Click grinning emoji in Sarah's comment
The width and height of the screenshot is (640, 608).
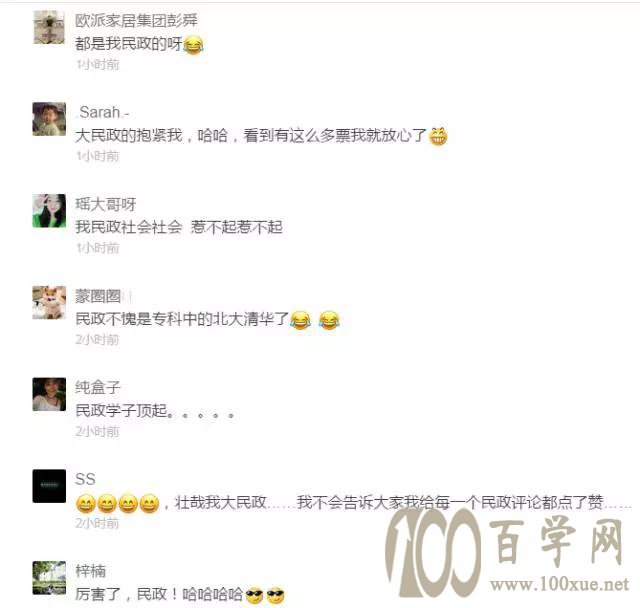coord(438,136)
